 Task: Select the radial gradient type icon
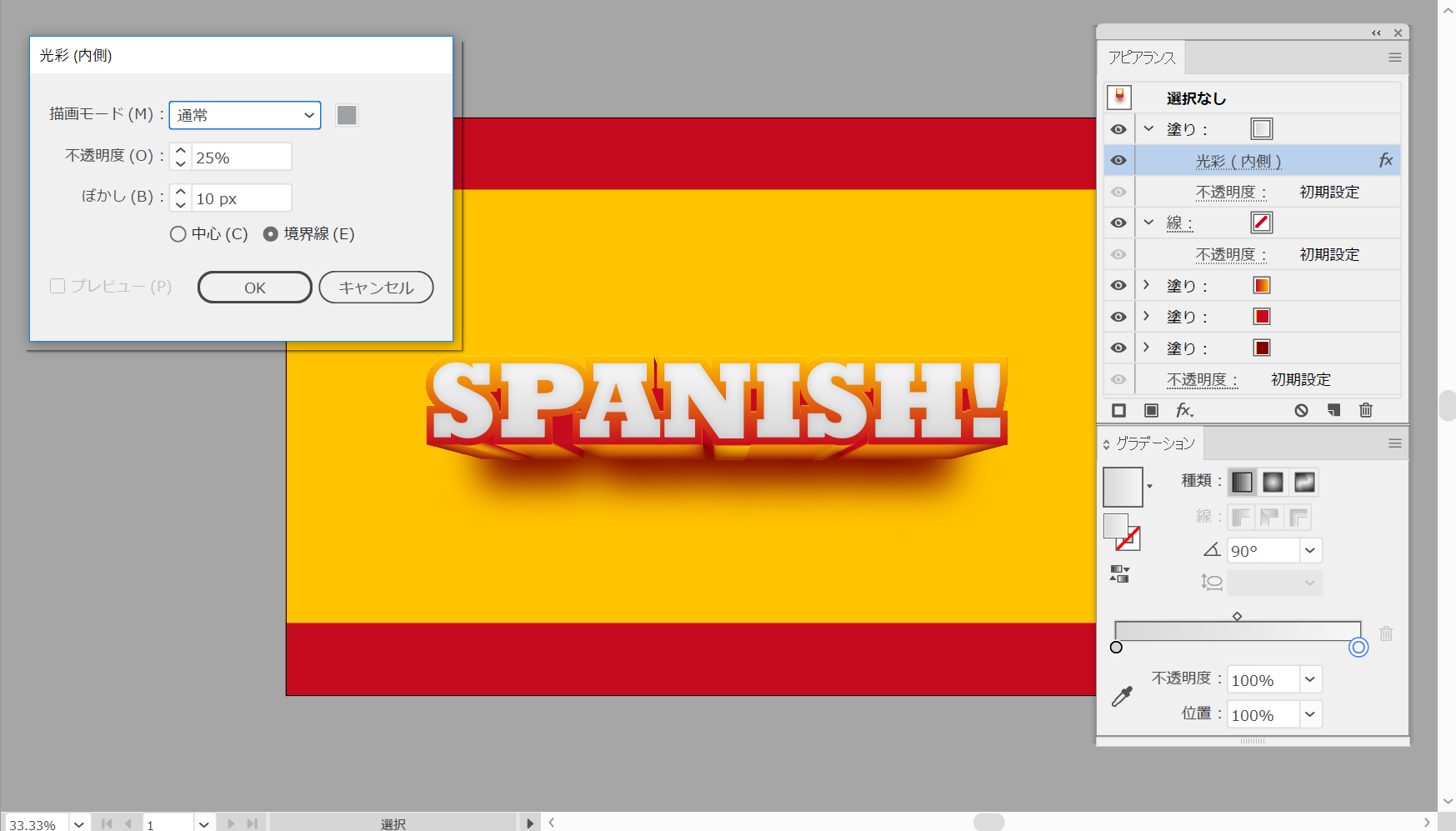coord(1273,482)
